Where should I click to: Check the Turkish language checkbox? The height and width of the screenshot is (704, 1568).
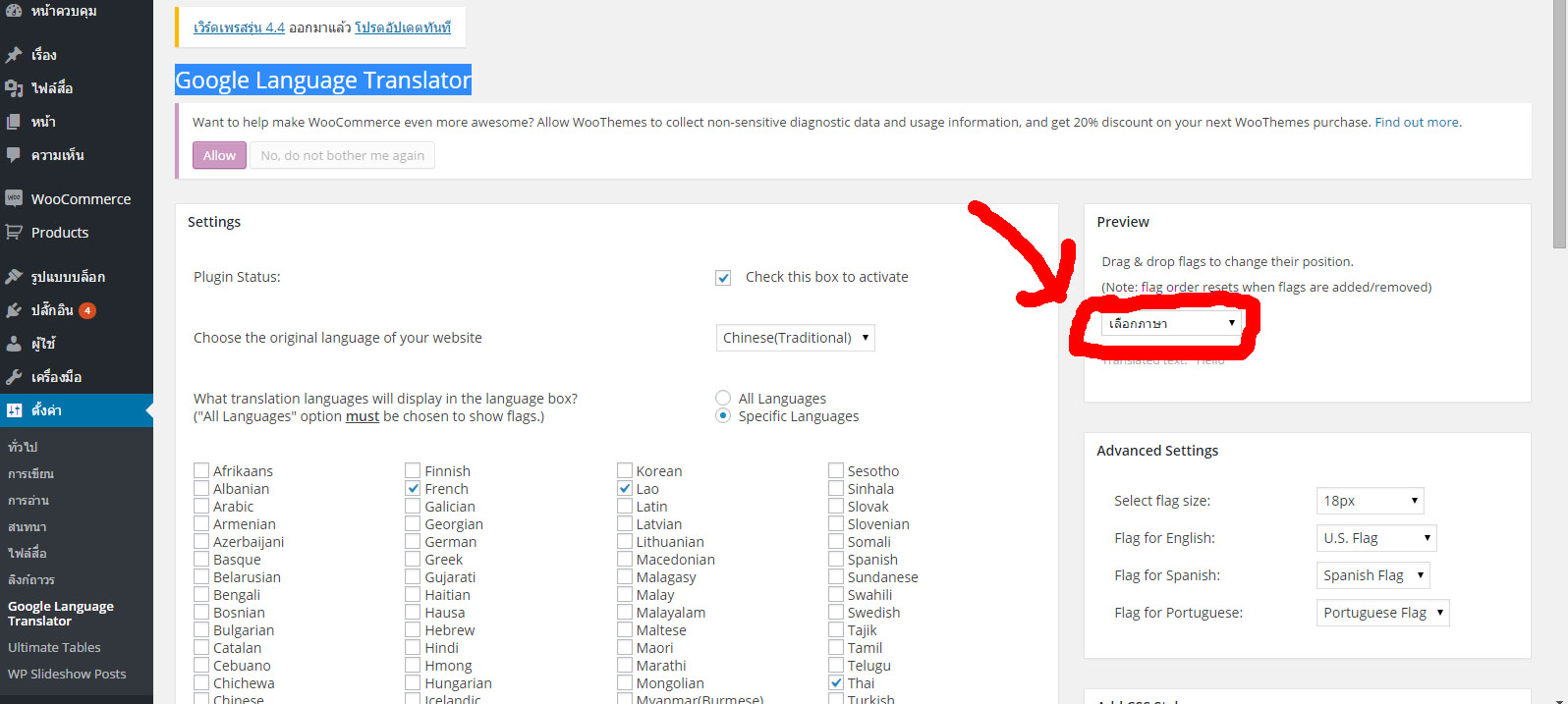click(x=836, y=698)
